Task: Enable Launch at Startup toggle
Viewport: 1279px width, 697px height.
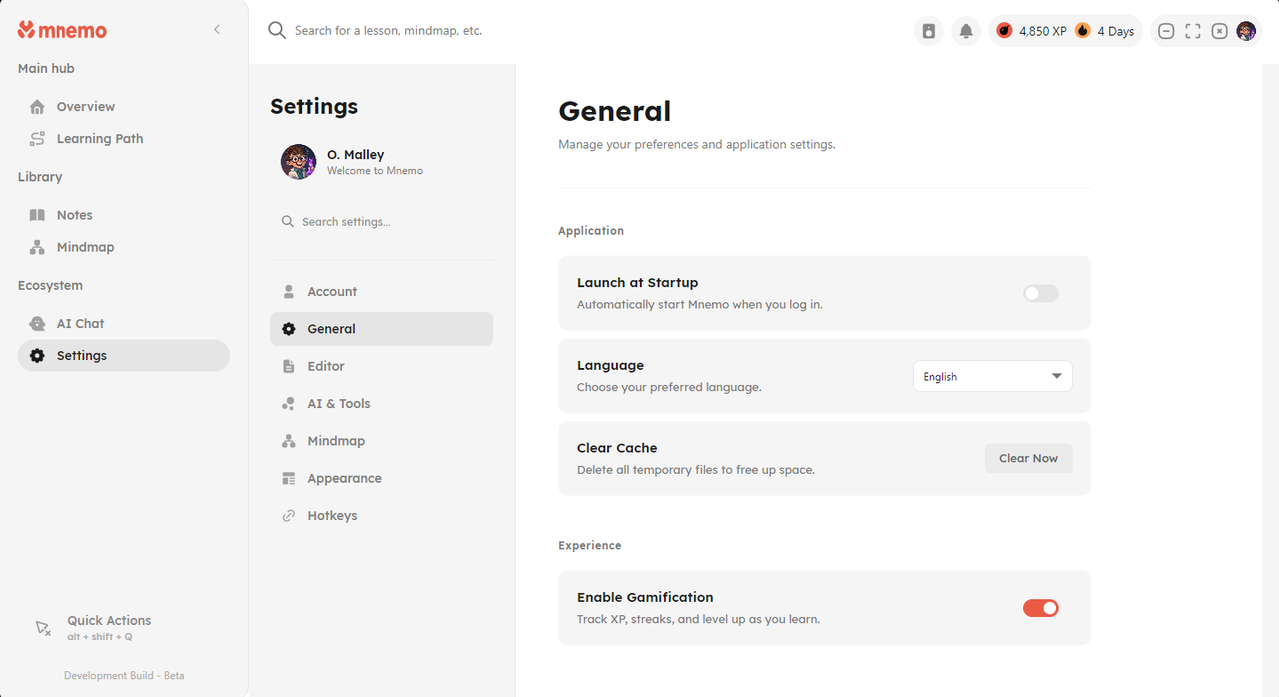Action: click(x=1040, y=293)
